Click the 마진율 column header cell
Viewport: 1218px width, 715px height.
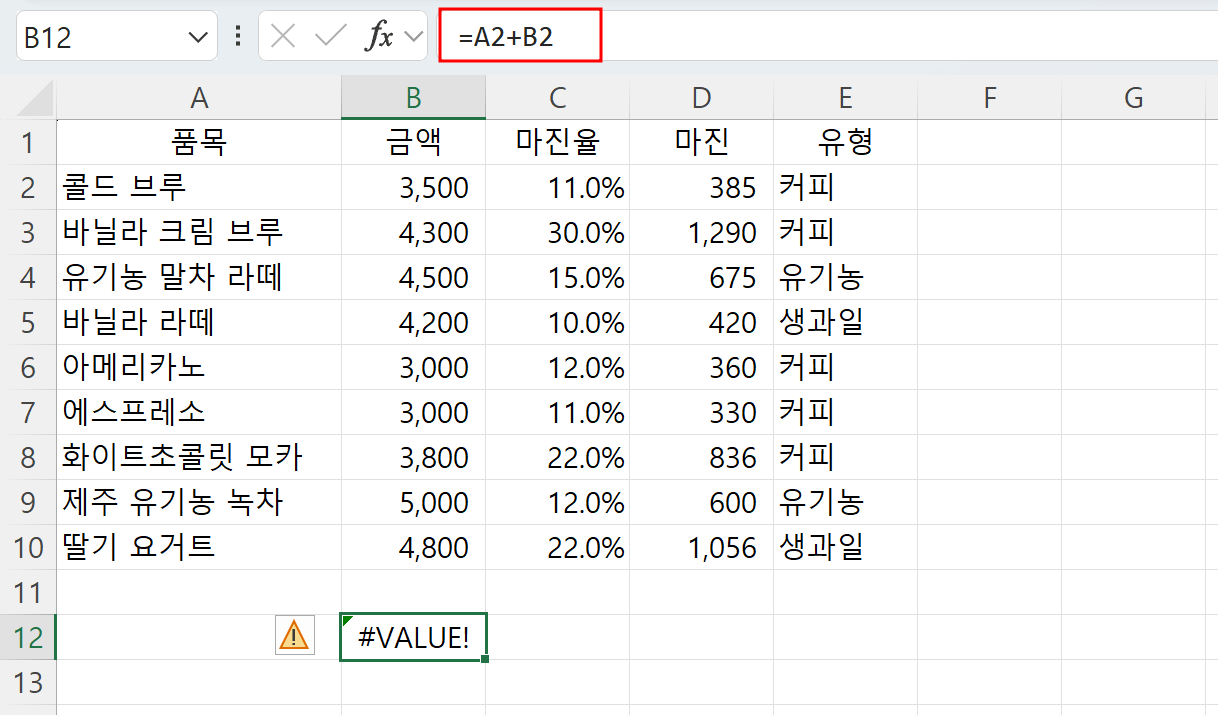coord(557,142)
